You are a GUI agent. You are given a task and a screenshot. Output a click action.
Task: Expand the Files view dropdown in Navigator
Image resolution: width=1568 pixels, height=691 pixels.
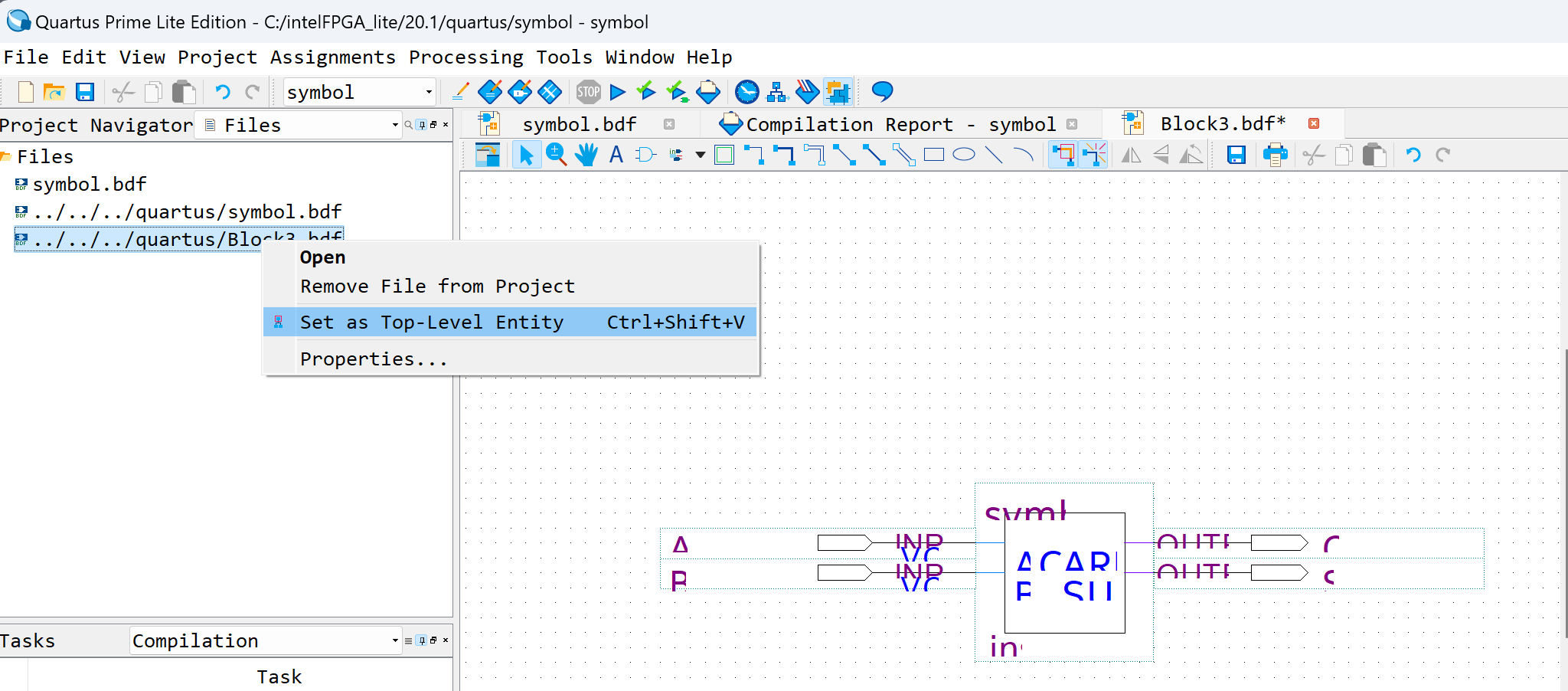[x=300, y=125]
